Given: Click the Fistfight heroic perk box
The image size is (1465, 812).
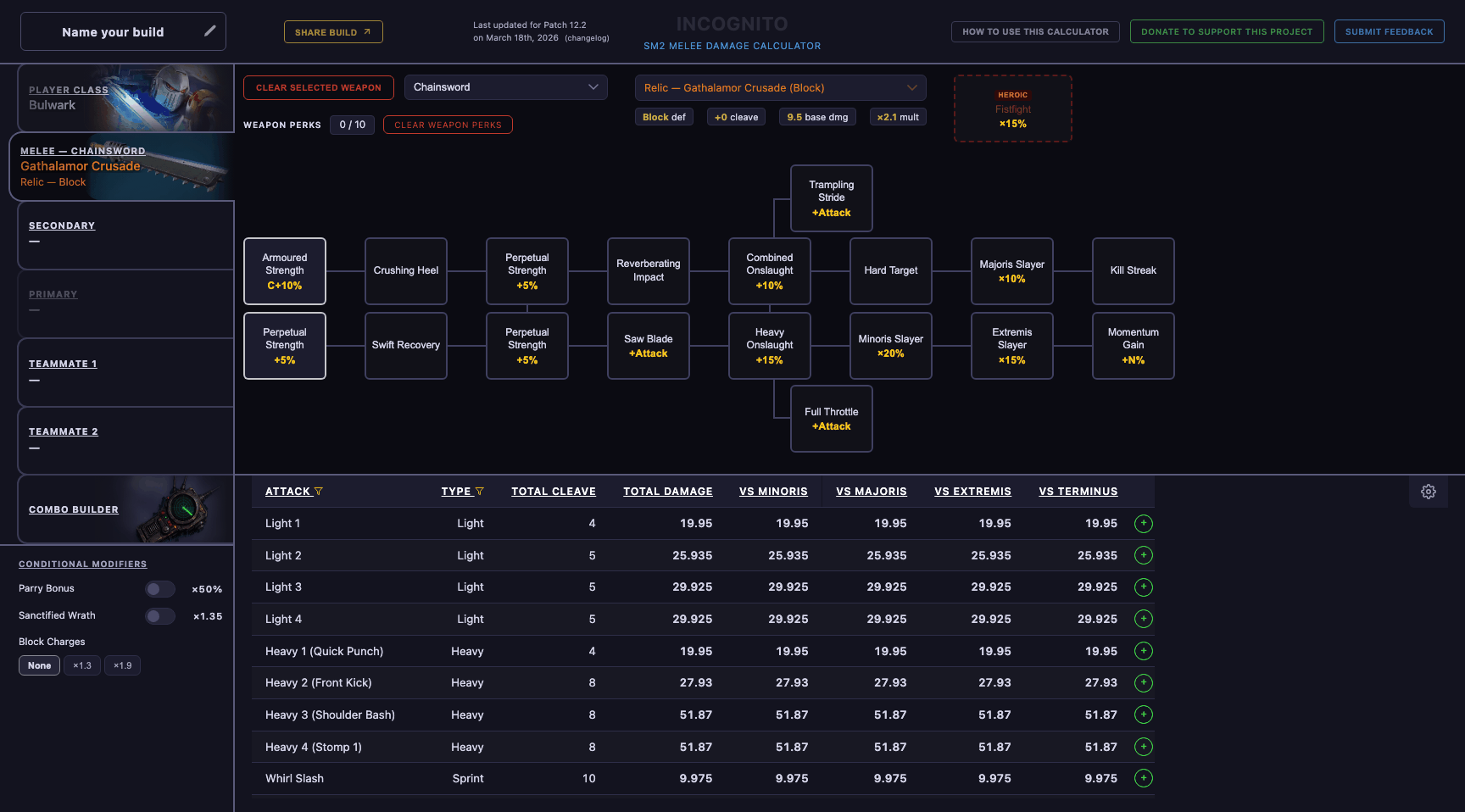Looking at the screenshot, I should point(1012,108).
